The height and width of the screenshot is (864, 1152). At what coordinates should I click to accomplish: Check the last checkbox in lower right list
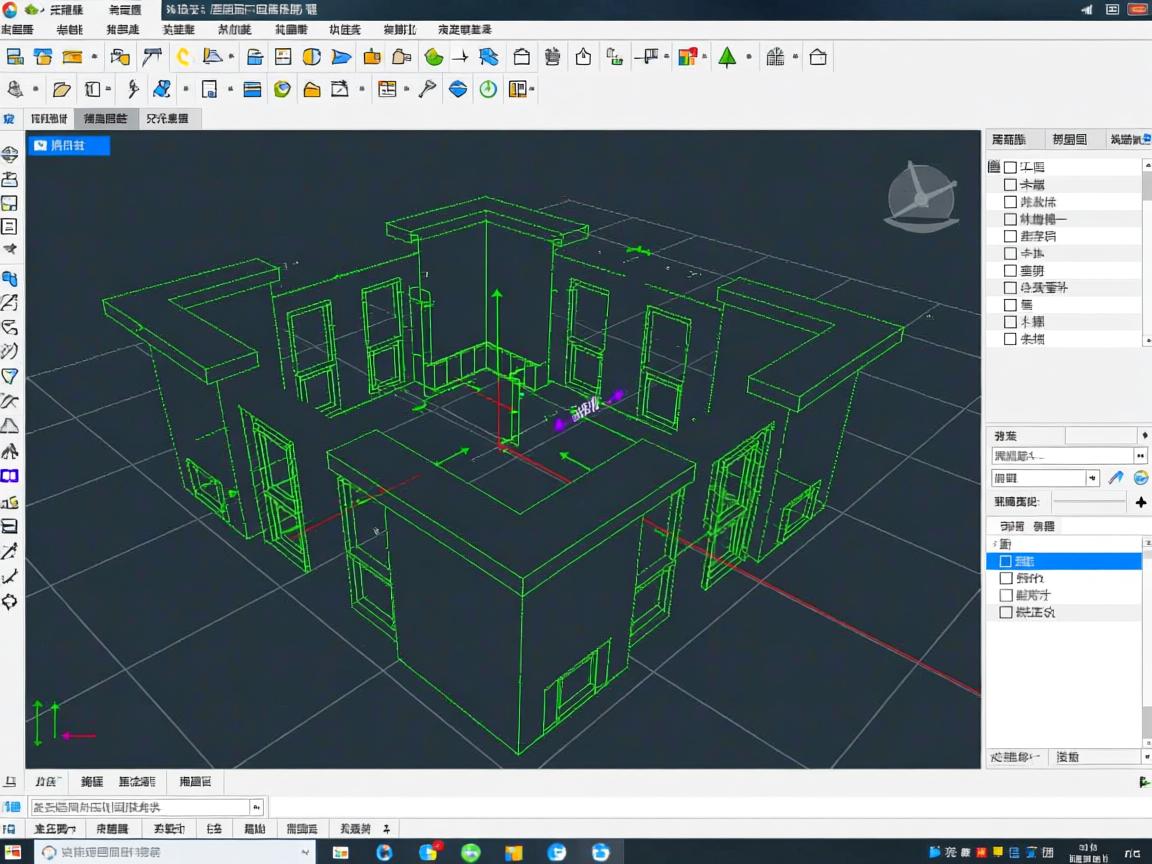(1006, 612)
